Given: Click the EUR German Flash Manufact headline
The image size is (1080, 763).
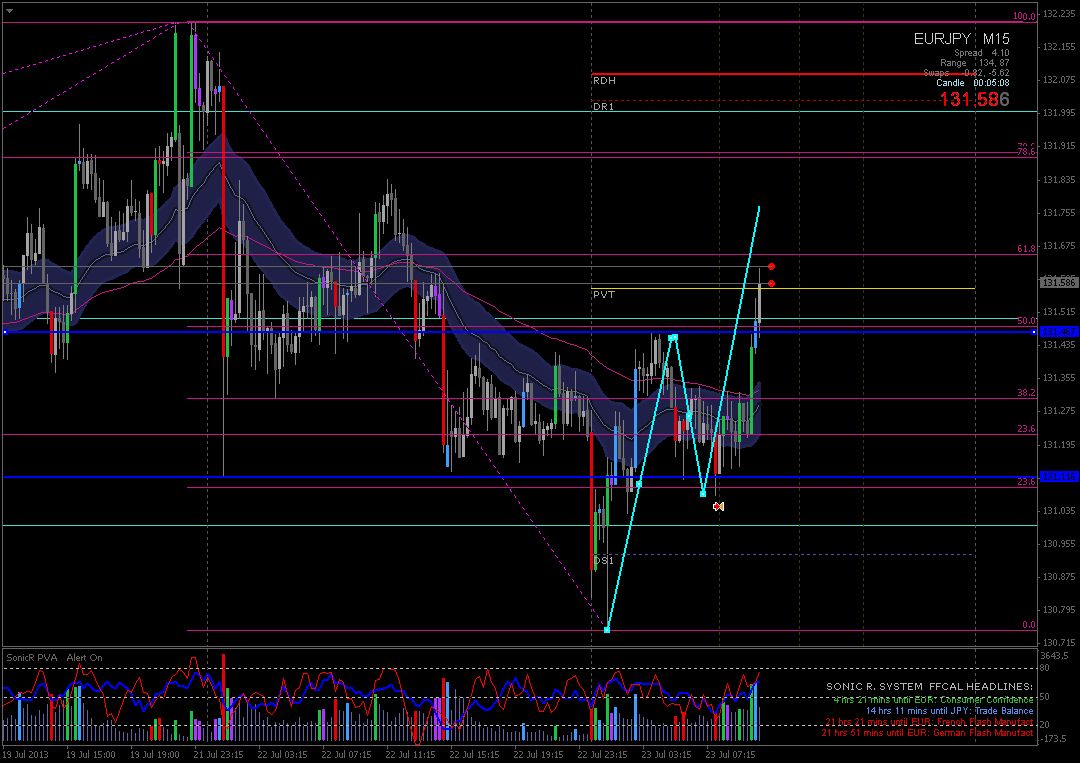Looking at the screenshot, I should coord(928,733).
